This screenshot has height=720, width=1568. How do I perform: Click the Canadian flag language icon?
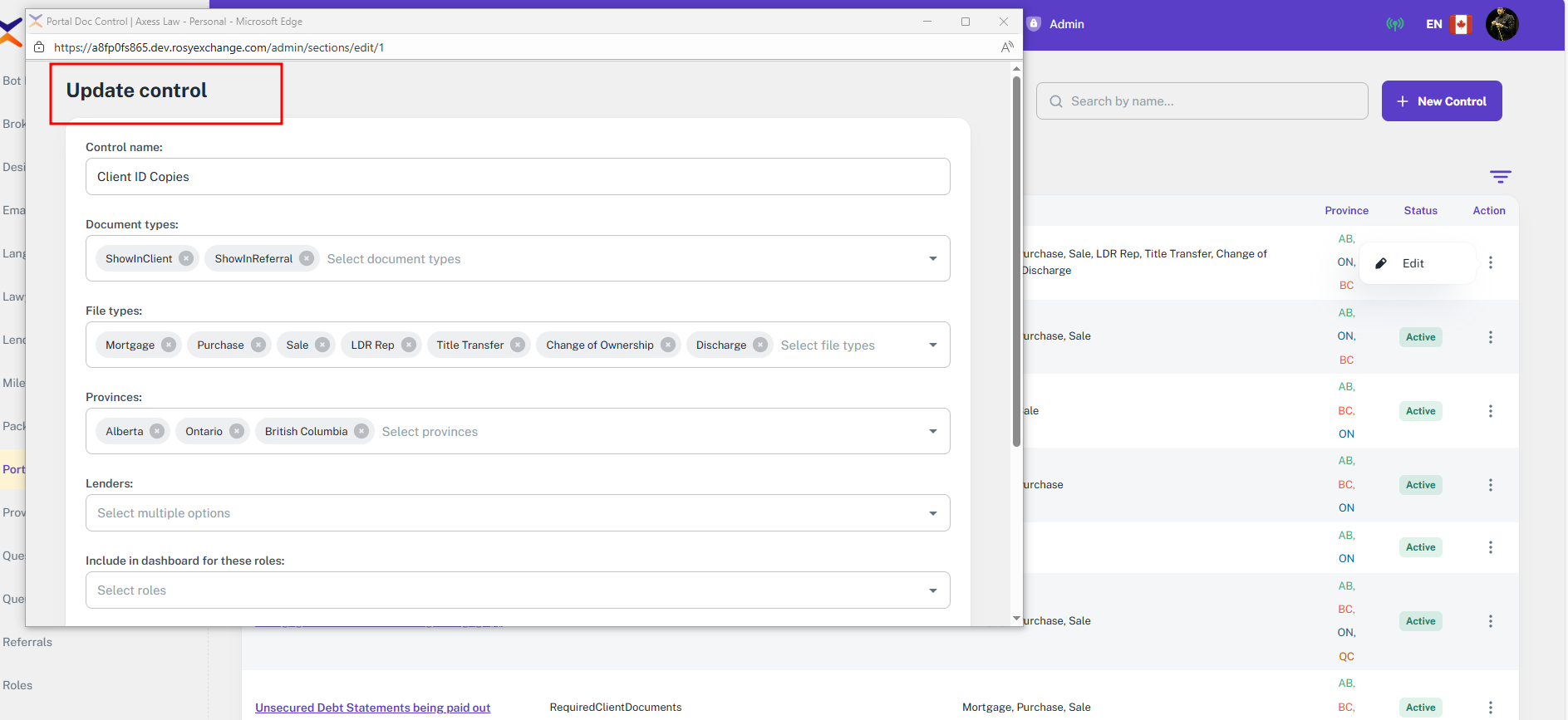click(x=1460, y=24)
